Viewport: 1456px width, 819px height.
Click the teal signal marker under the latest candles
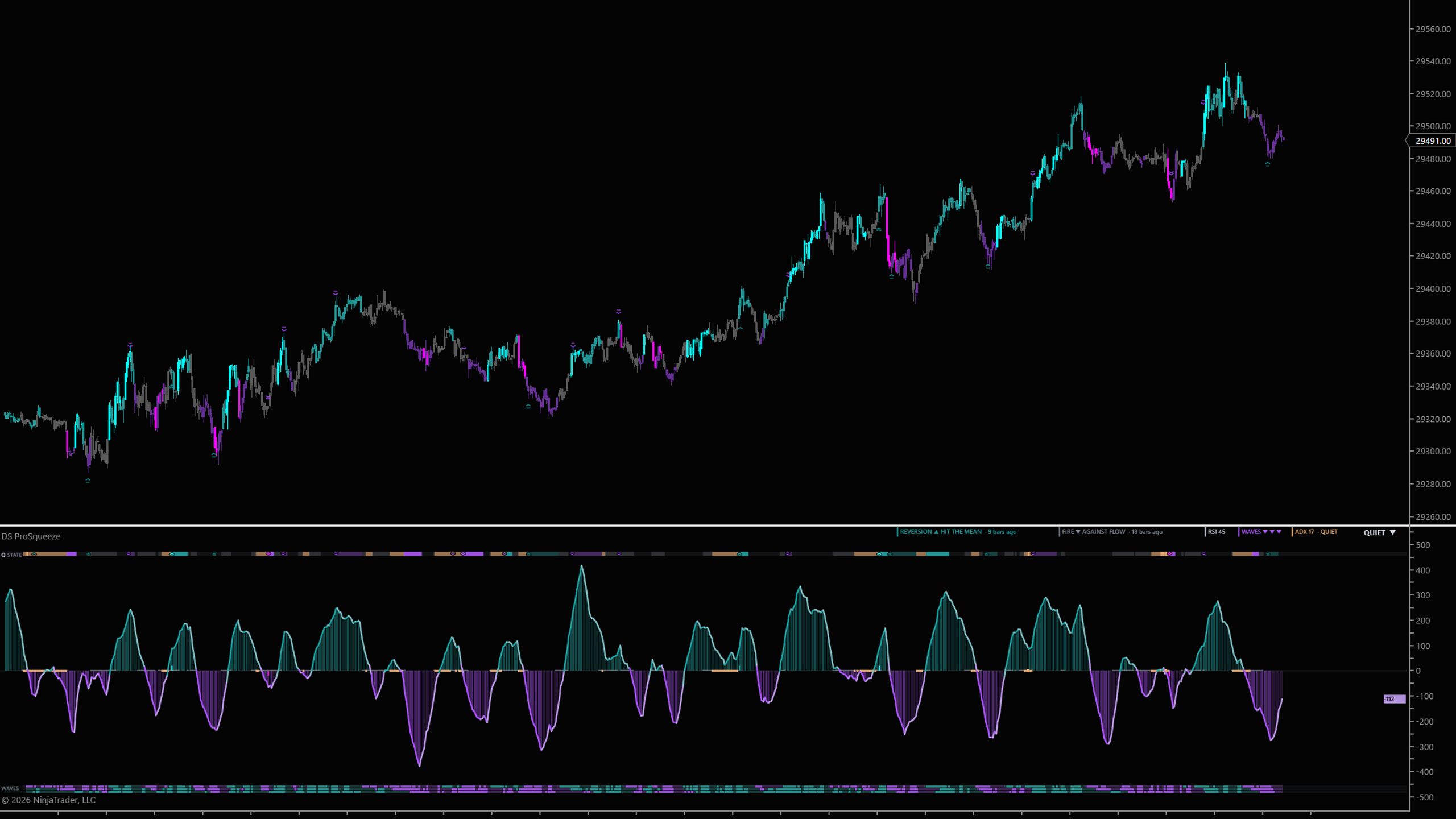[1267, 164]
